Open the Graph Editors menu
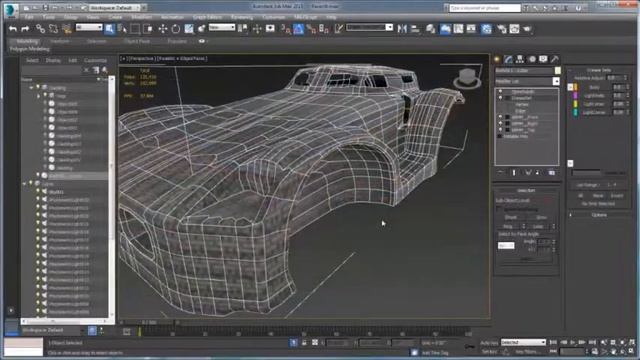The height and width of the screenshot is (360, 640). pyautogui.click(x=207, y=17)
